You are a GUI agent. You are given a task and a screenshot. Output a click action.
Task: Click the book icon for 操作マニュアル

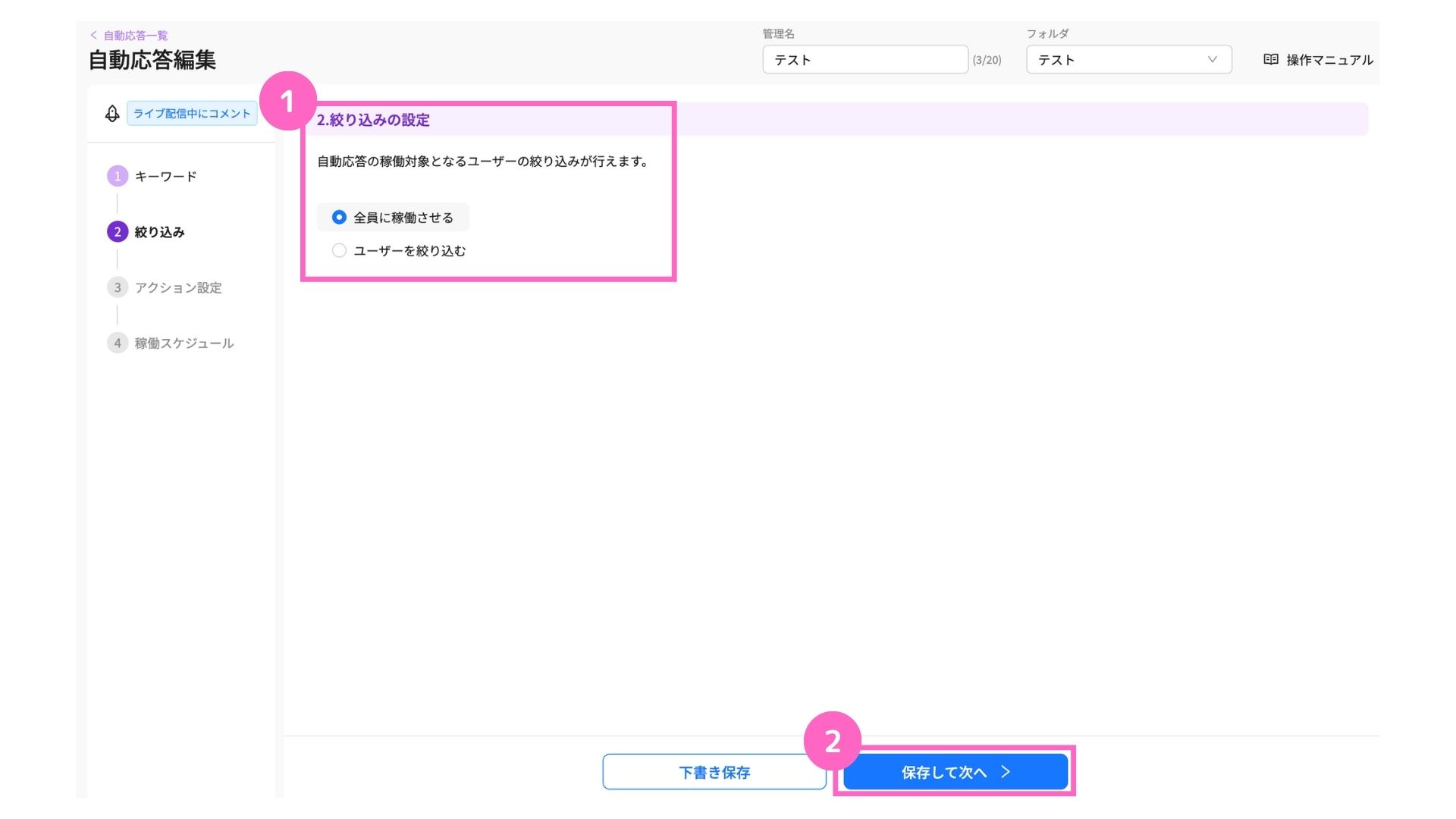coord(1271,59)
